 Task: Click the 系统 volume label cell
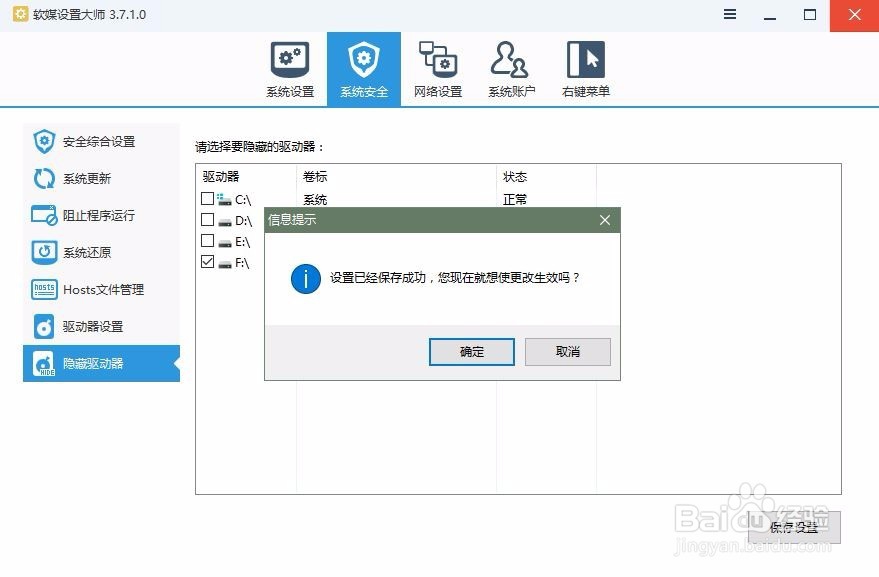[x=315, y=200]
